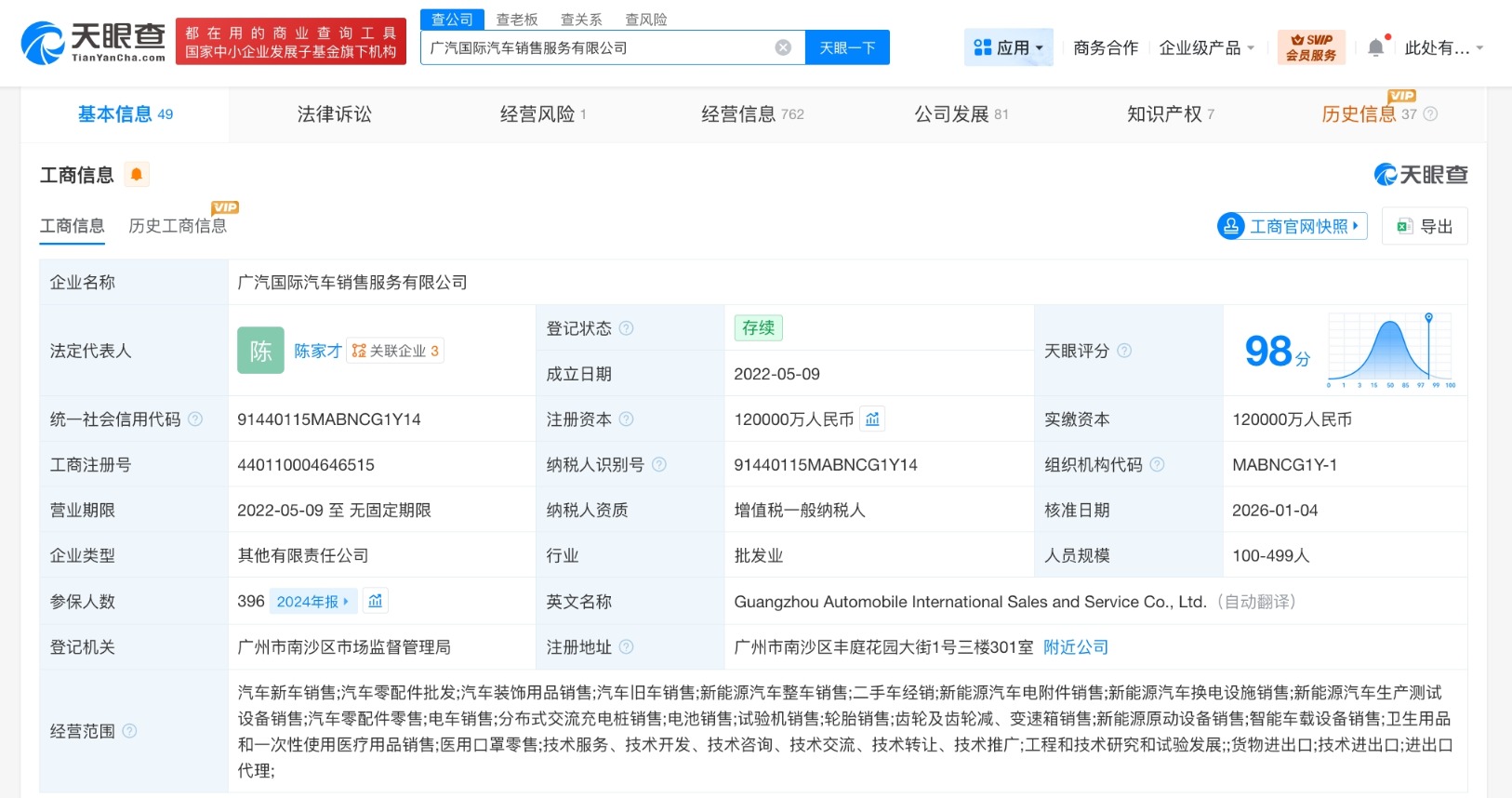Viewport: 1512px width, 798px height.
Task: Clear the search field with X icon
Action: (x=783, y=47)
